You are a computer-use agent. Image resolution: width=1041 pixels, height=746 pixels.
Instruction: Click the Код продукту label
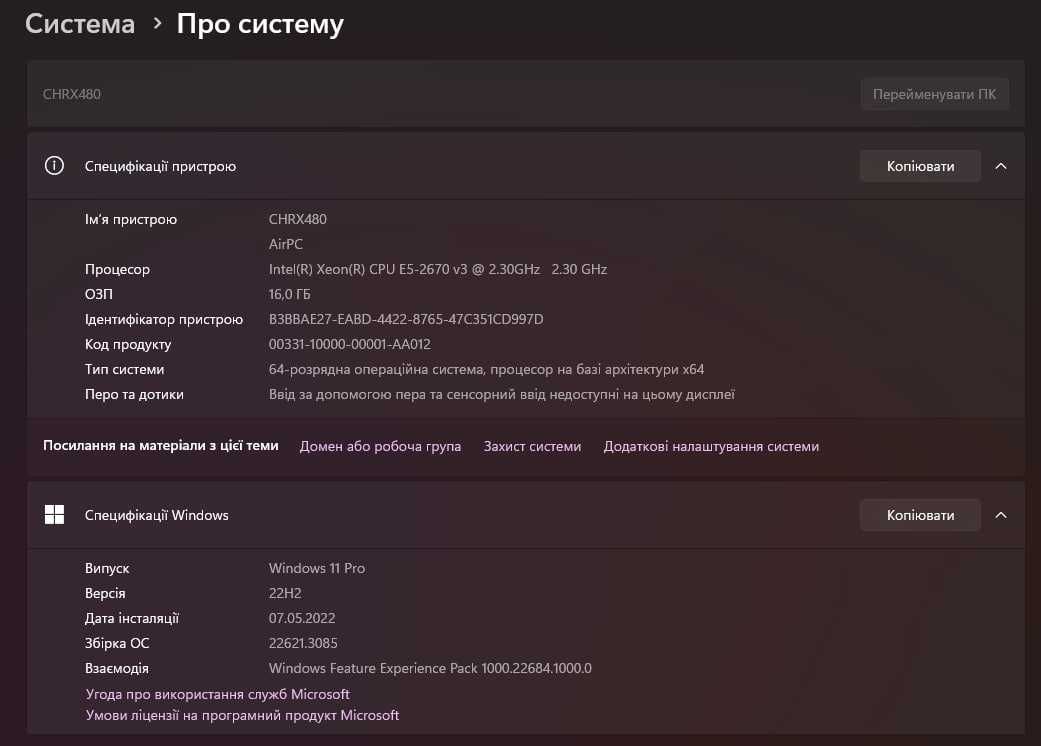click(128, 344)
